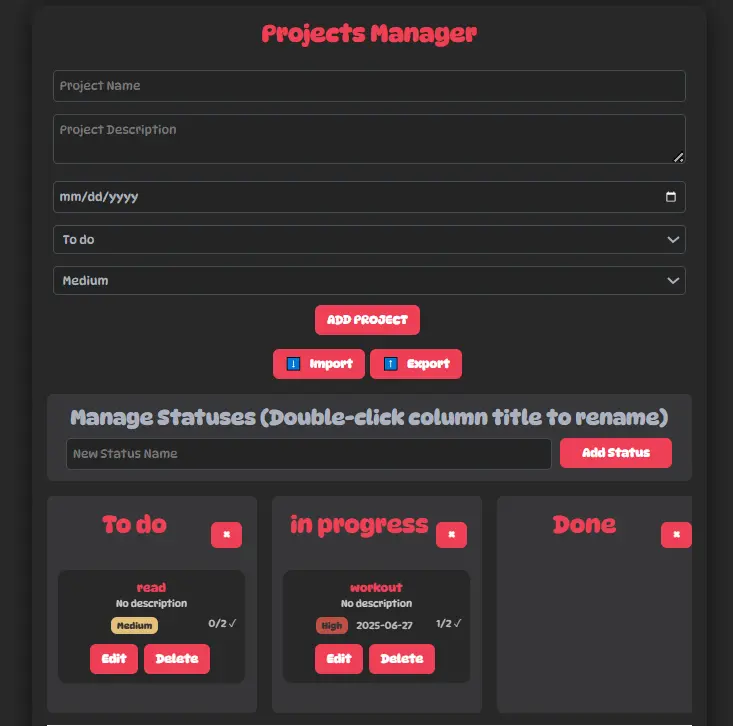The width and height of the screenshot is (733, 726).
Task: Click the Import button
Action: coord(319,364)
